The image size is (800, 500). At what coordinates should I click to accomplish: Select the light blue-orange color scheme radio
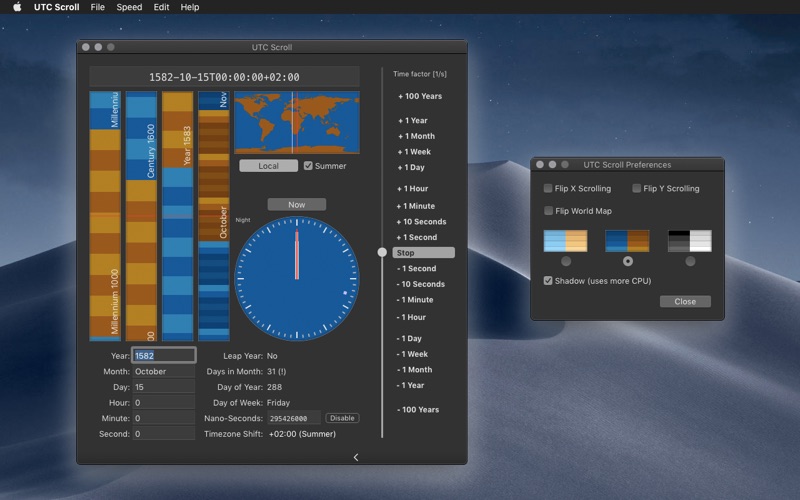[566, 261]
